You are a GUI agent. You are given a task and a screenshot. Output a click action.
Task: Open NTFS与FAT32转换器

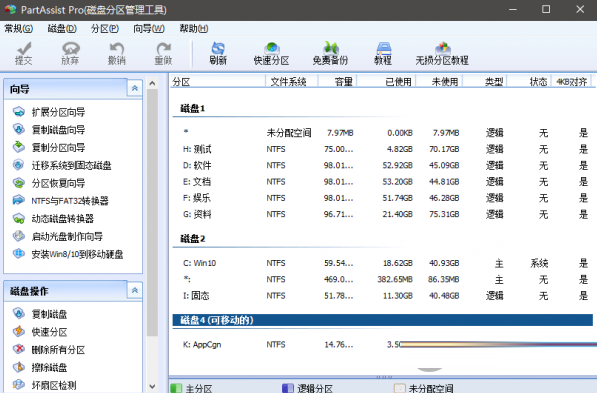(61, 201)
